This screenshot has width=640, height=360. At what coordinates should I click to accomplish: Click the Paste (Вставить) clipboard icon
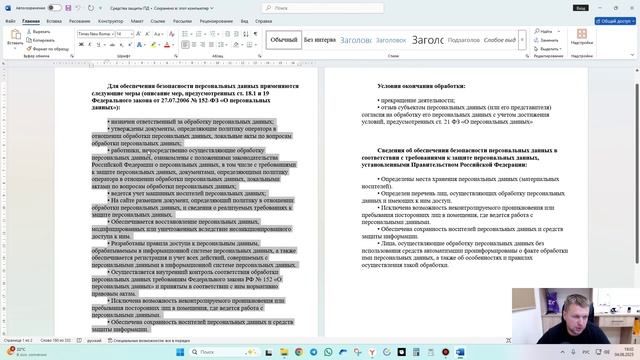tap(16, 35)
